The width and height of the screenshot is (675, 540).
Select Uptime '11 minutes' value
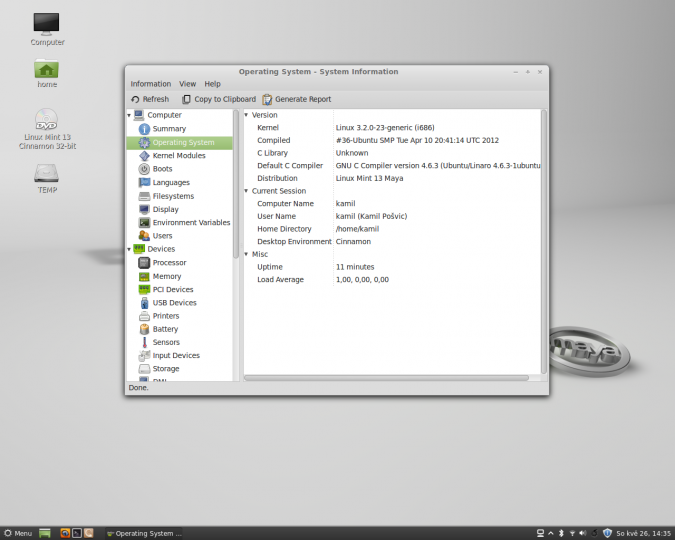click(355, 267)
